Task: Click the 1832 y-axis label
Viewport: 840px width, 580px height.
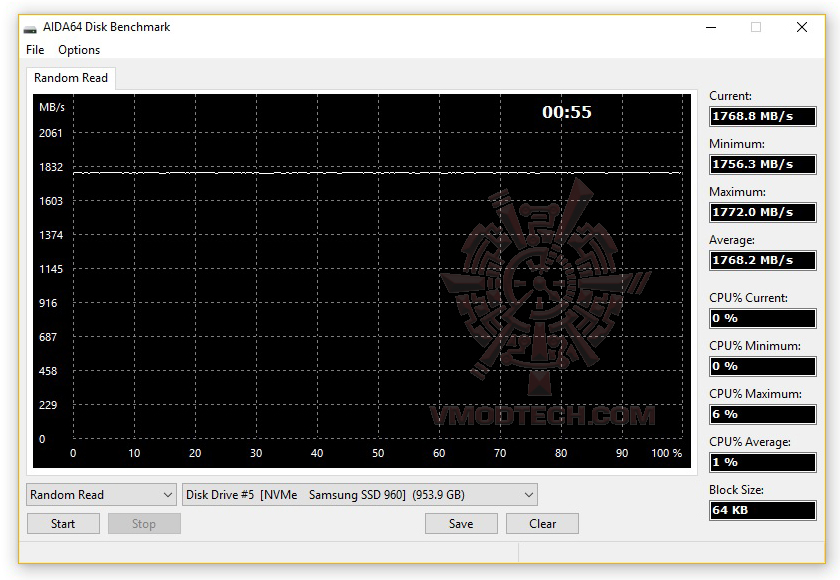Action: click(x=51, y=167)
